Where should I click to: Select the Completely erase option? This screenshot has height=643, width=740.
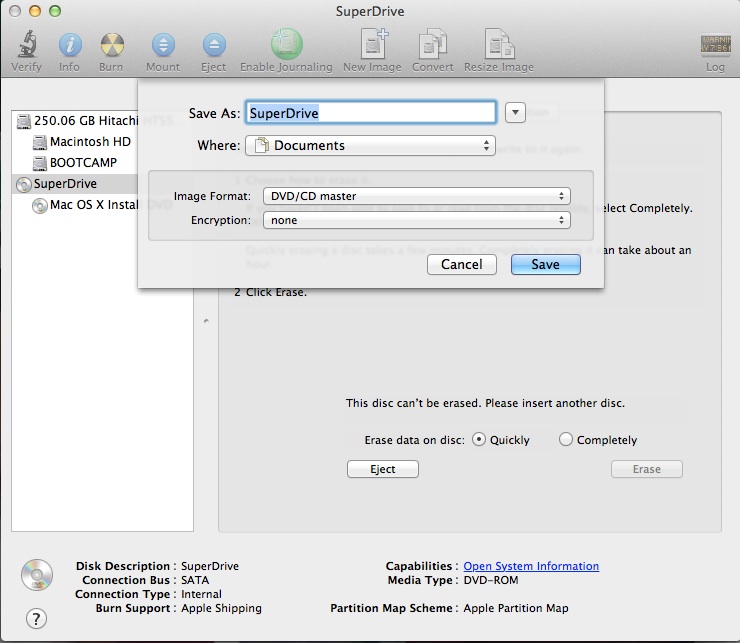click(565, 440)
